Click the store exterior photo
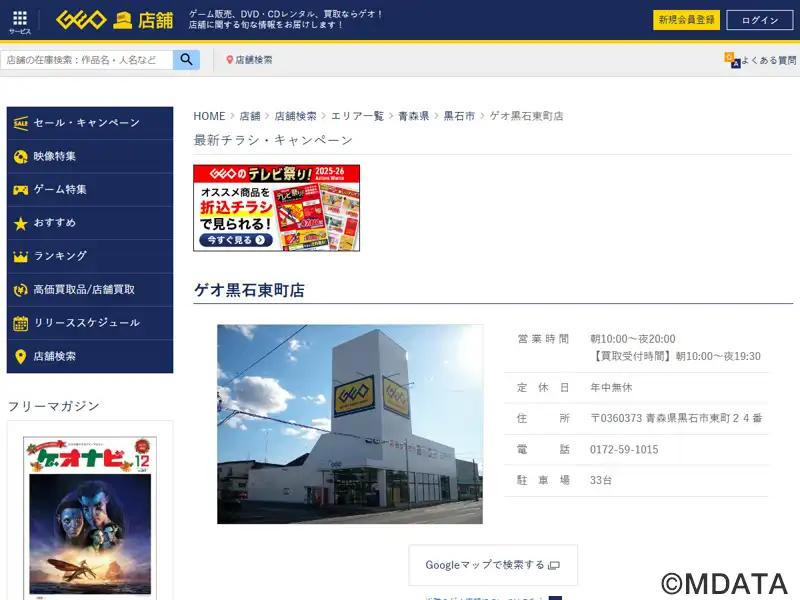Image resolution: width=800 pixels, height=600 pixels. click(350, 424)
